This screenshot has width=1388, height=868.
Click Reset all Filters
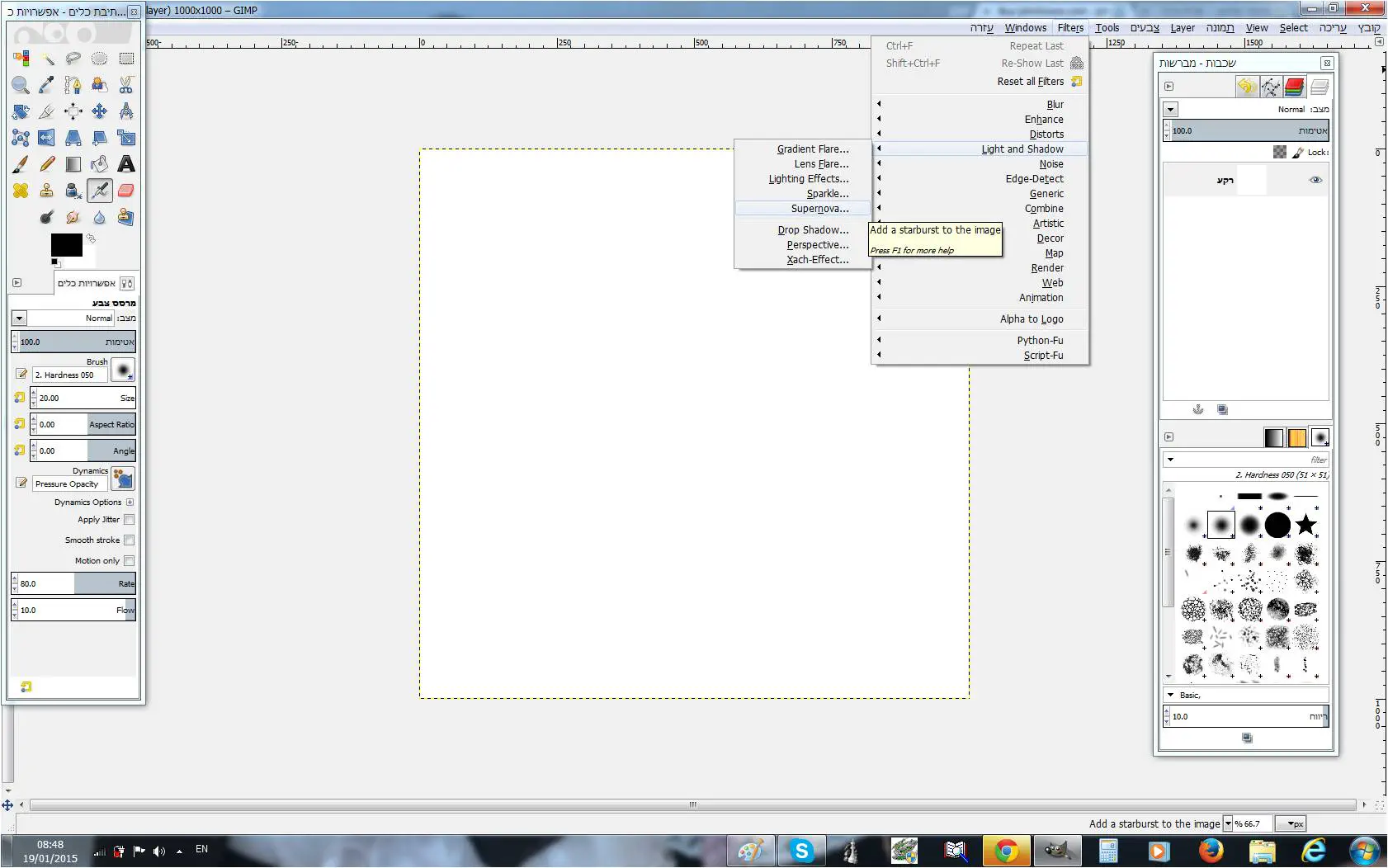pyautogui.click(x=1030, y=82)
